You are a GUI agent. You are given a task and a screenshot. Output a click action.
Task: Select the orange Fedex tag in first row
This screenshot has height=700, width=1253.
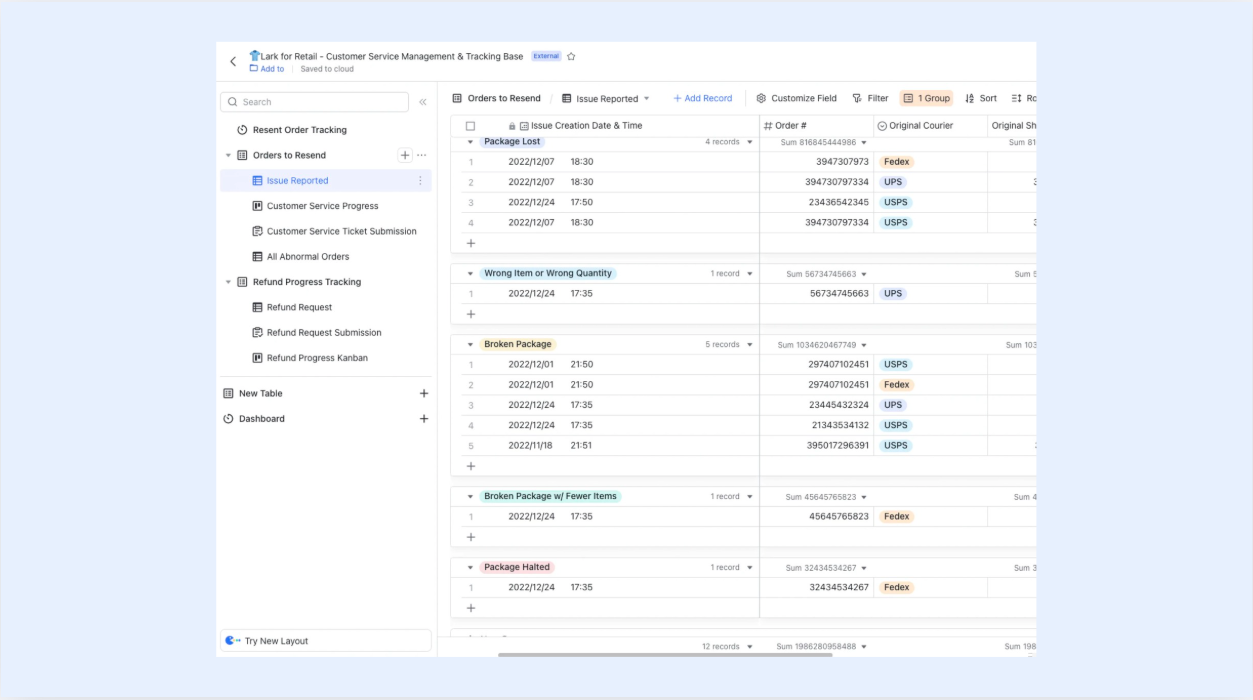(897, 162)
